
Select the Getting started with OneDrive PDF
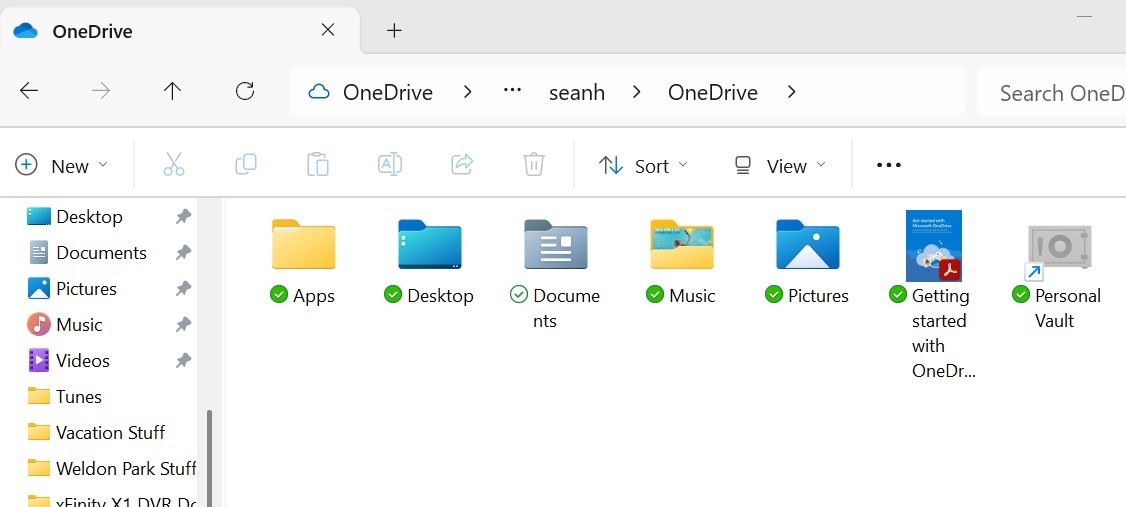click(934, 246)
